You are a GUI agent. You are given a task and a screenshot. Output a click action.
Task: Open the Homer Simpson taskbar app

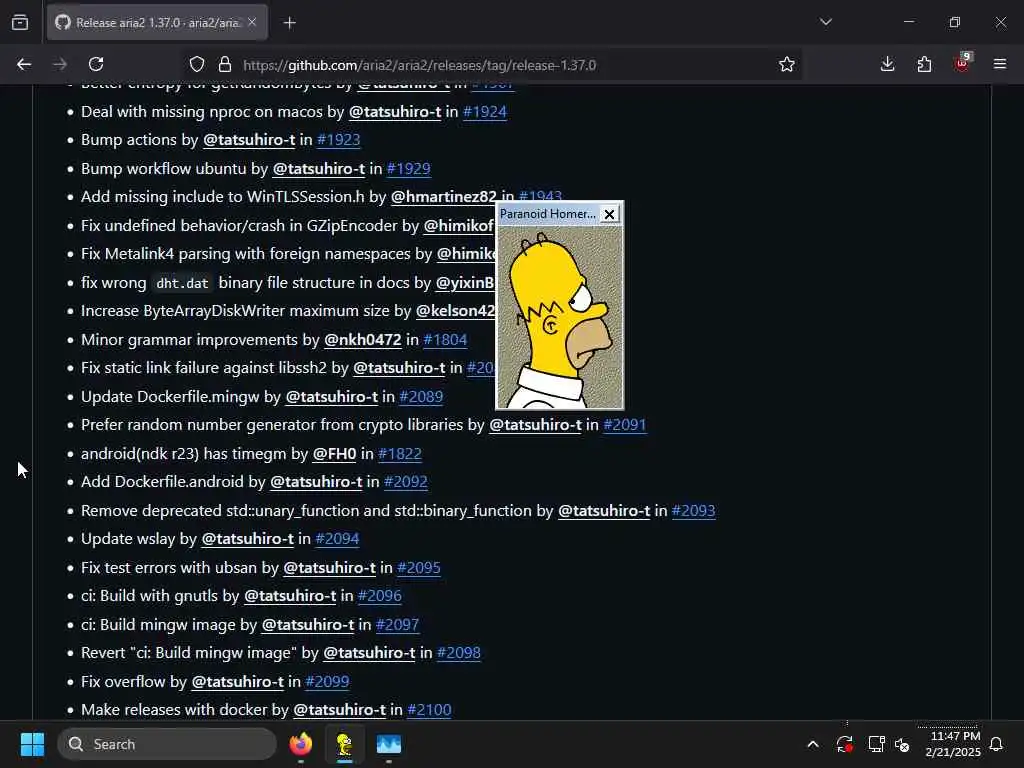[344, 744]
